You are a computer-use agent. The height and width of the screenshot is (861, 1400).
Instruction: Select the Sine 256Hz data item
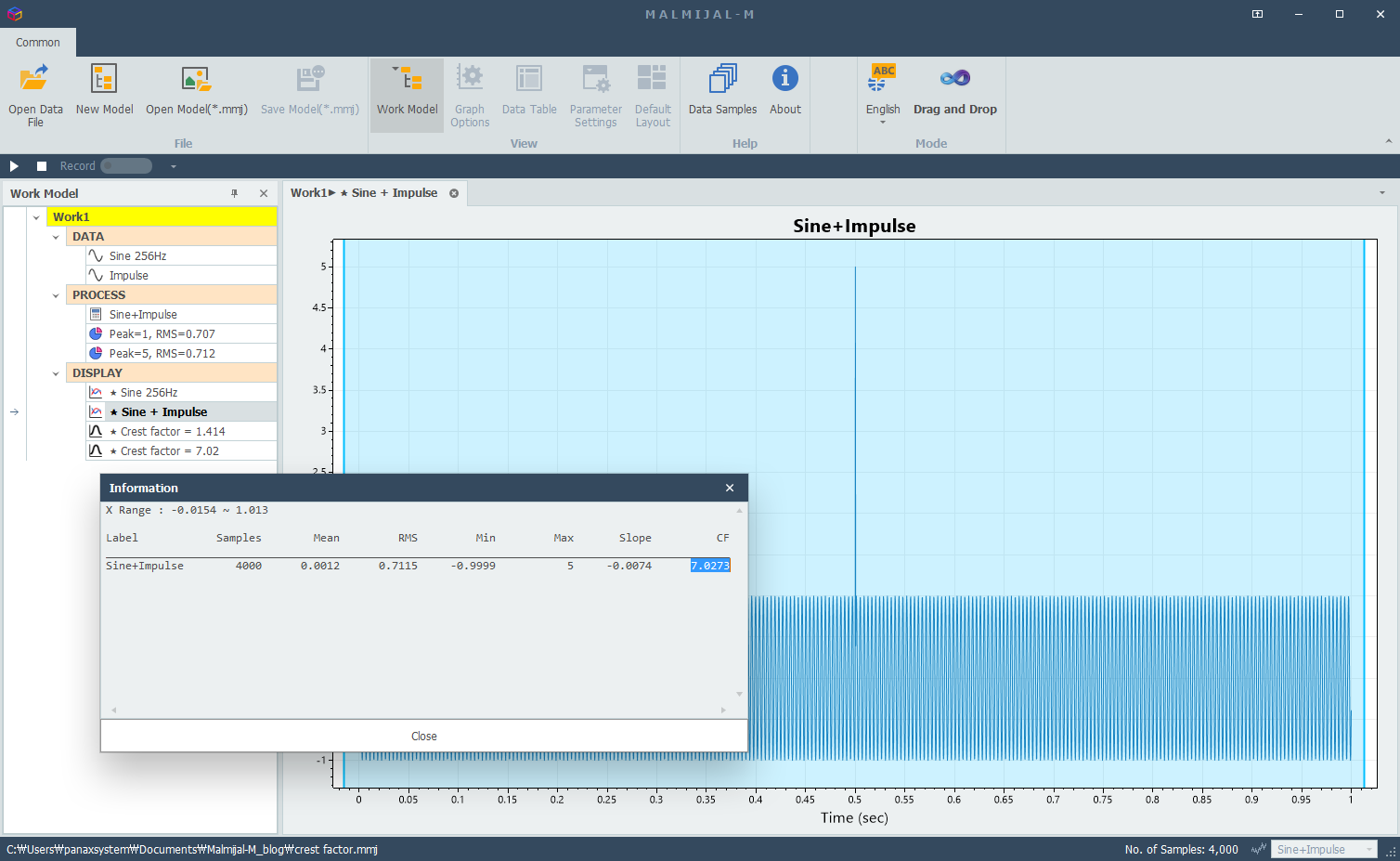pyautogui.click(x=181, y=256)
